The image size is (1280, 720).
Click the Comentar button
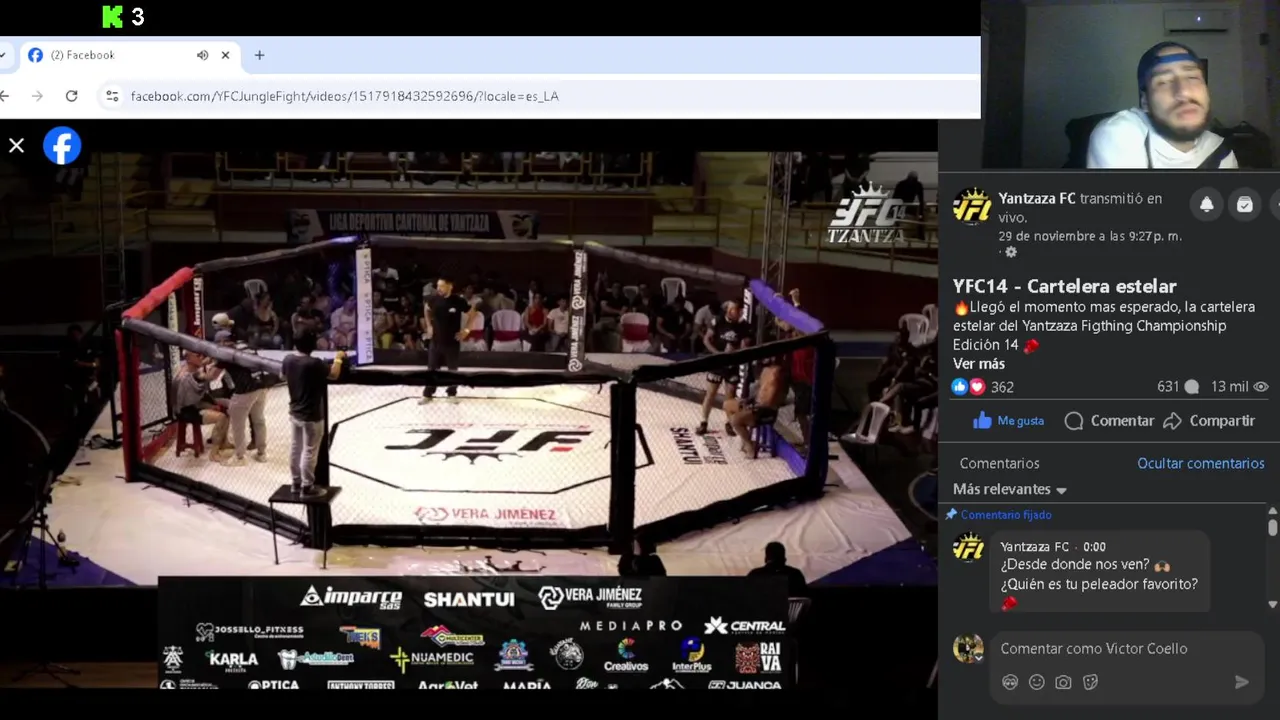(x=1109, y=421)
